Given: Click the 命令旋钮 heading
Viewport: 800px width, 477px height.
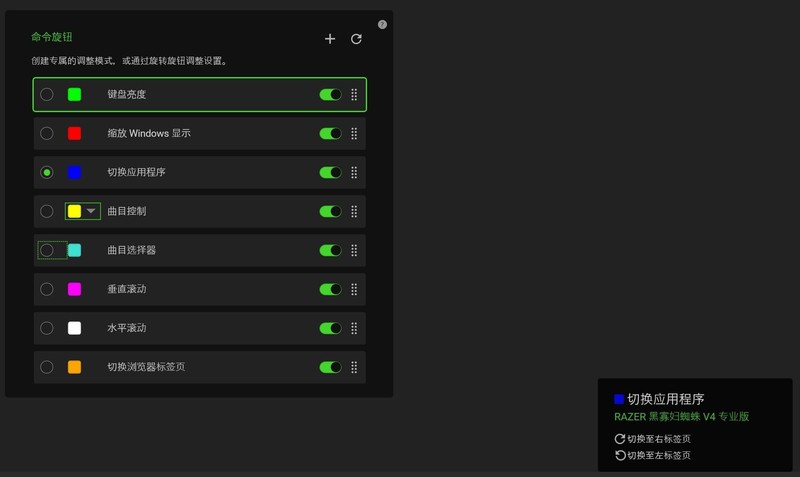Looking at the screenshot, I should (52, 37).
